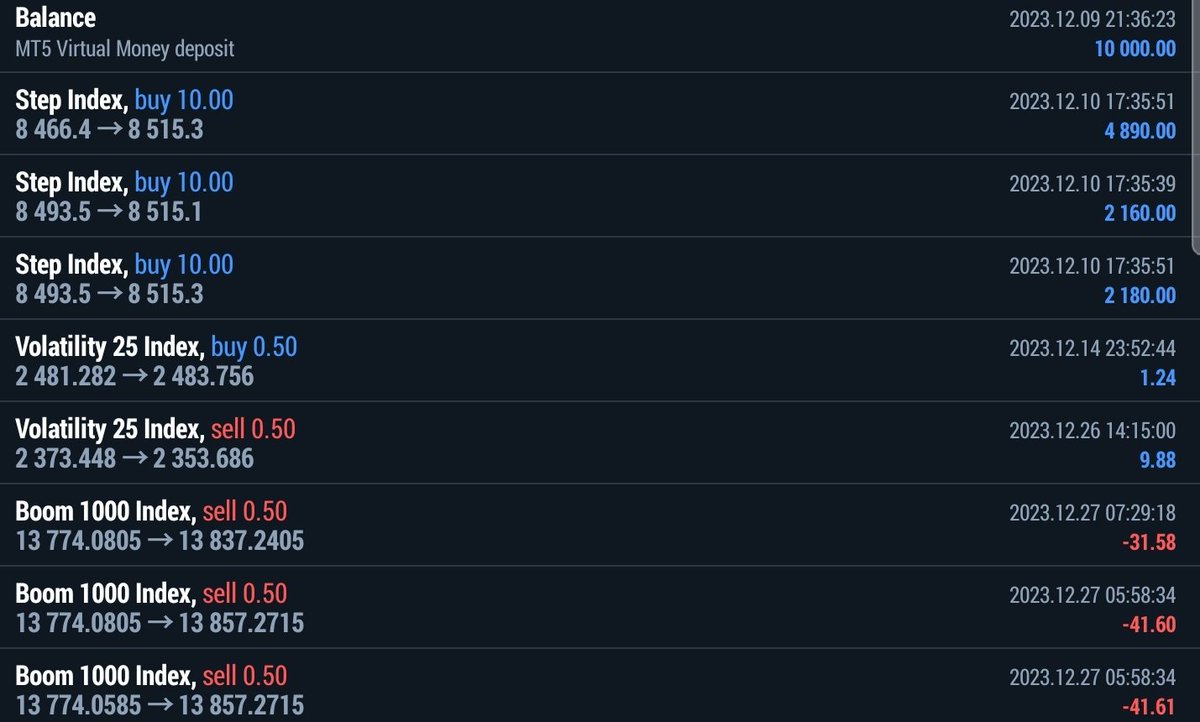Click the 4 890.00 profit value
Screen dimensions: 1200x722
click(x=1140, y=131)
